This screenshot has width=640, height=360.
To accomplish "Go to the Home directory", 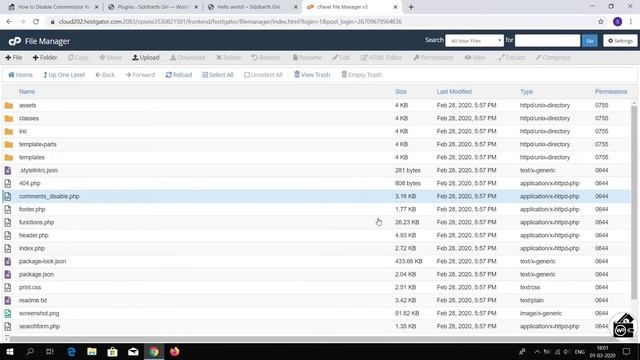I will click(x=20, y=75).
